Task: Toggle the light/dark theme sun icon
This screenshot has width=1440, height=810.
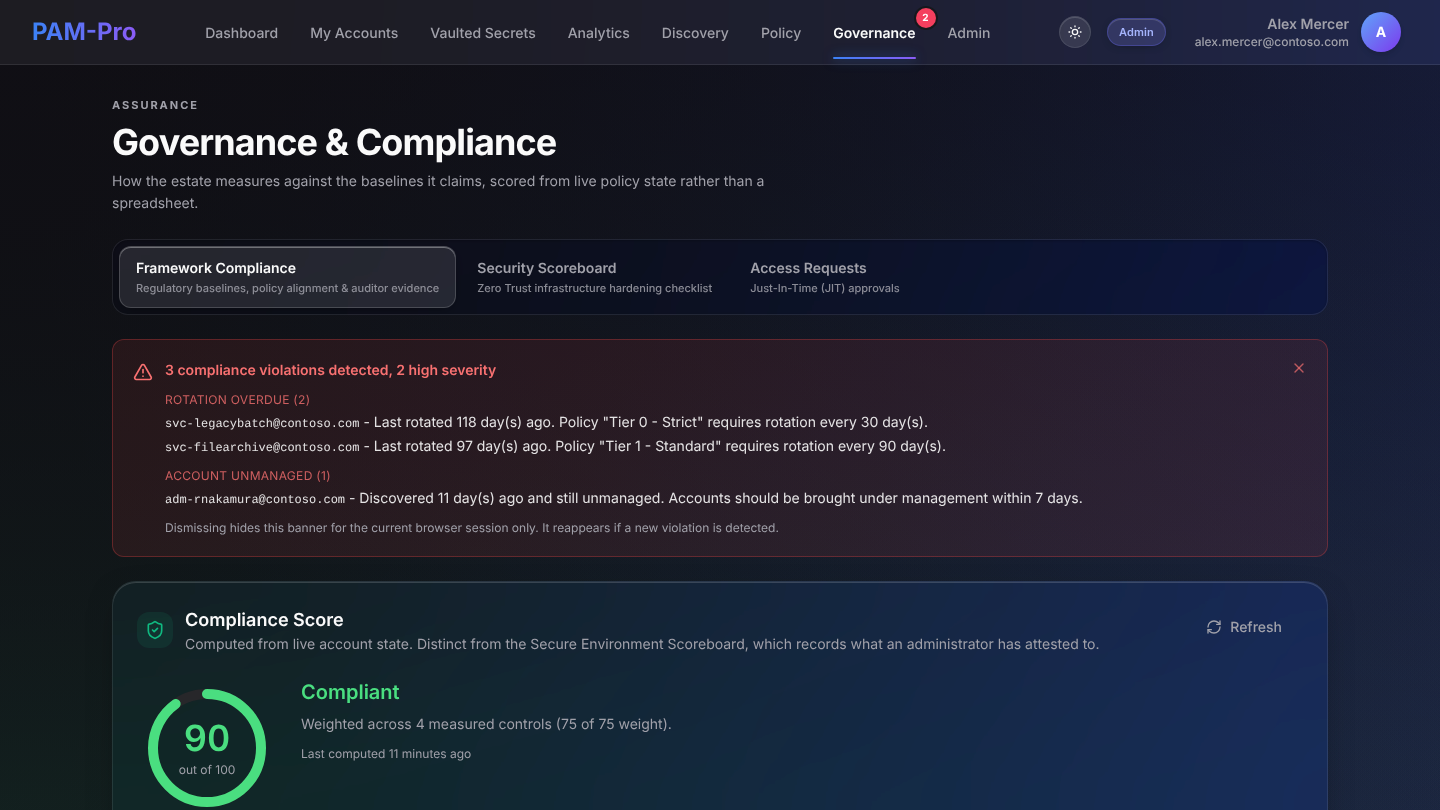Action: pos(1075,32)
